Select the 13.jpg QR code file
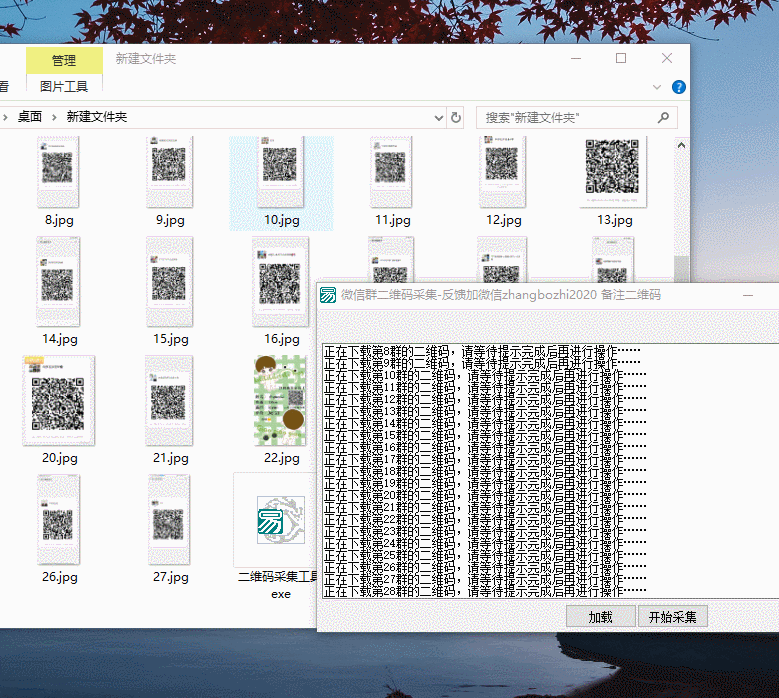This screenshot has width=779, height=698. click(x=614, y=170)
